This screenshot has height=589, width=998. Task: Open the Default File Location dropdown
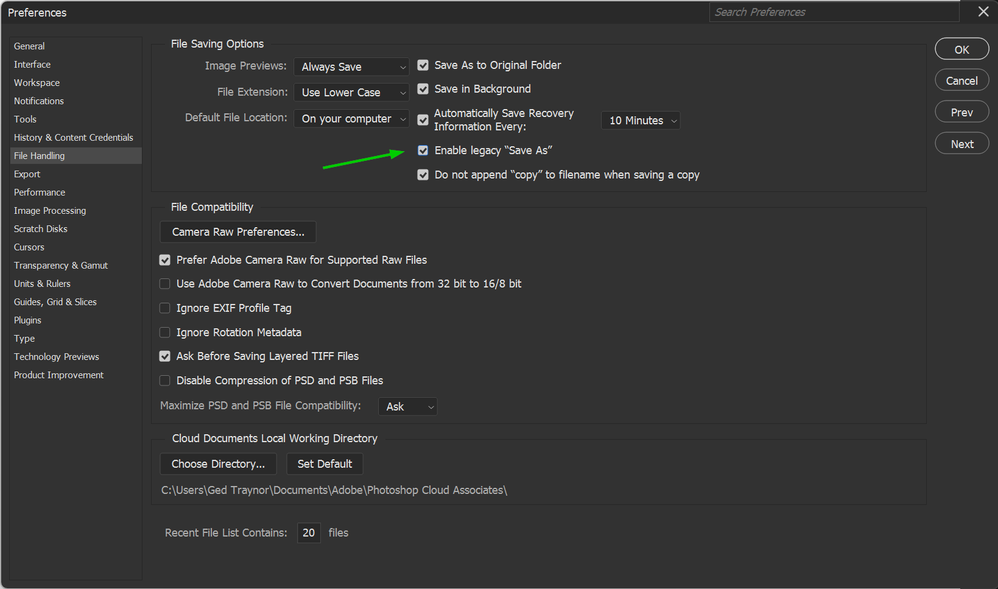[353, 118]
